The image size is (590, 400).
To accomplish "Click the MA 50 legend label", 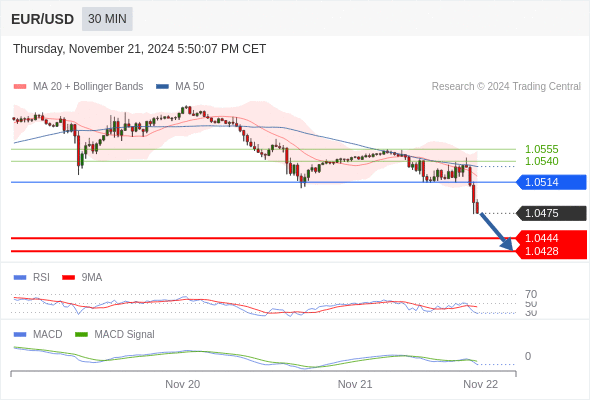I will (x=190, y=87).
